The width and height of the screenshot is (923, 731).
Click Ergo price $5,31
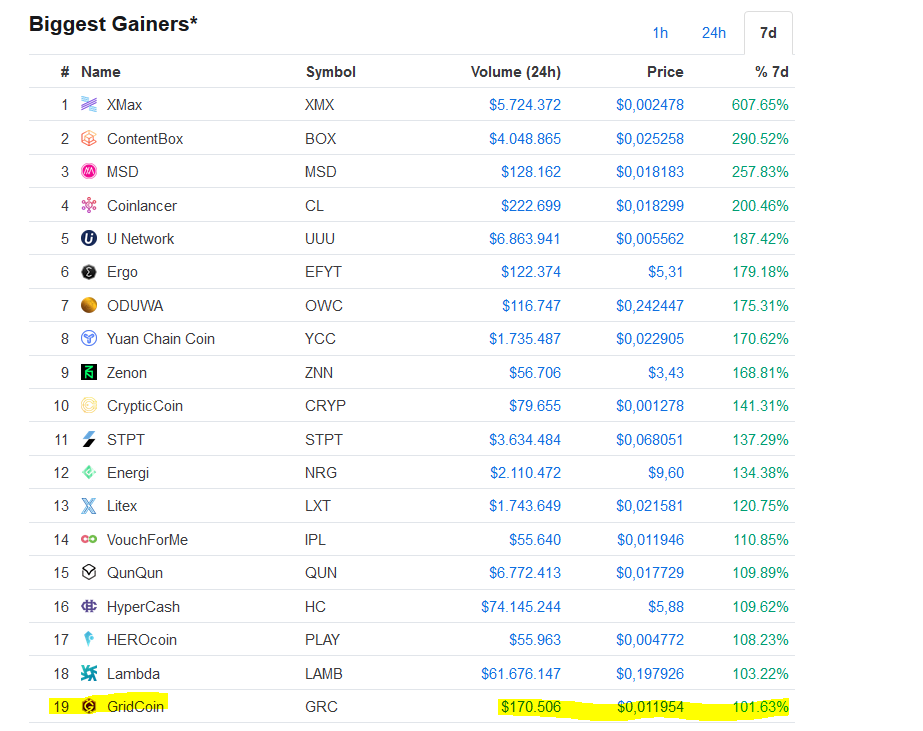[x=666, y=272]
